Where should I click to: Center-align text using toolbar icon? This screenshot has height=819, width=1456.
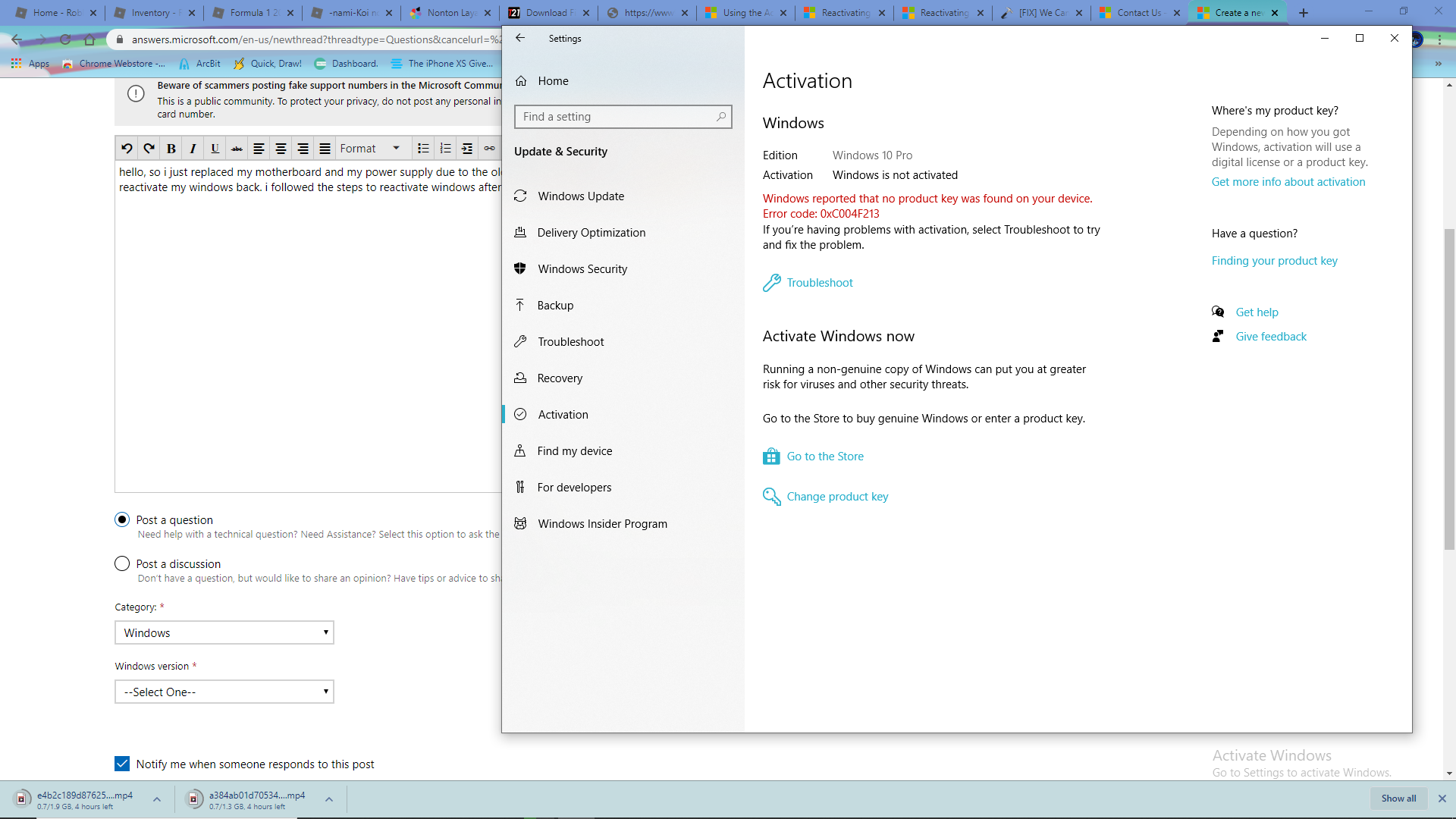281,149
